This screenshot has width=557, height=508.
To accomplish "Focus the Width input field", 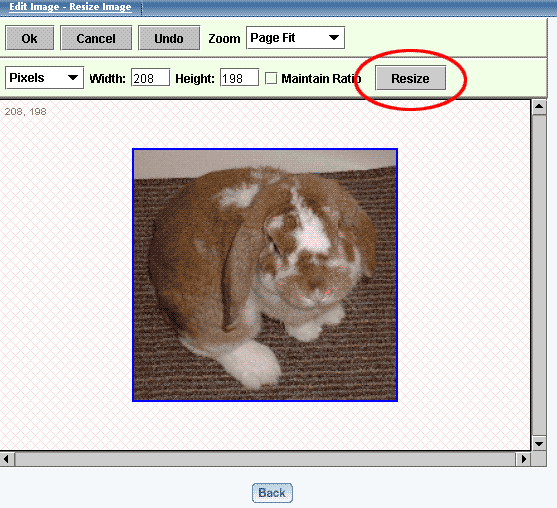I will (150, 78).
